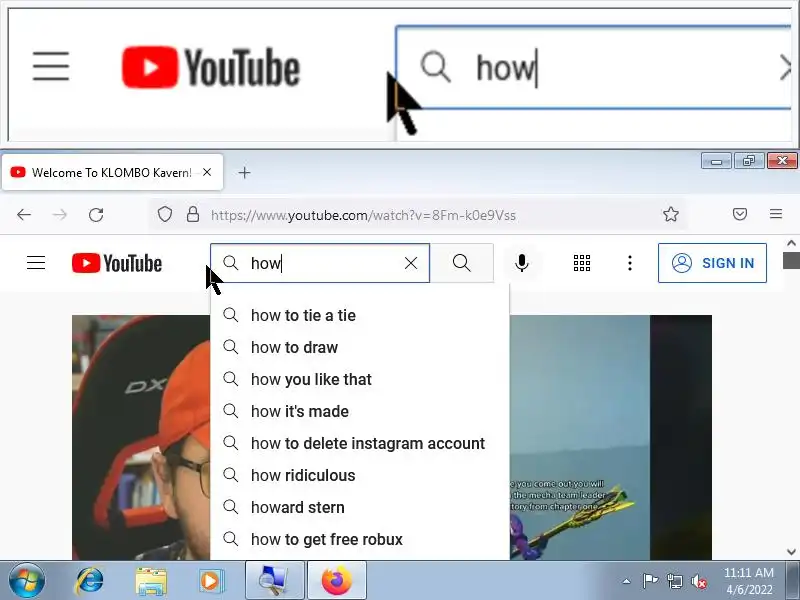
Task: Click the SIGN IN button
Action: [712, 263]
